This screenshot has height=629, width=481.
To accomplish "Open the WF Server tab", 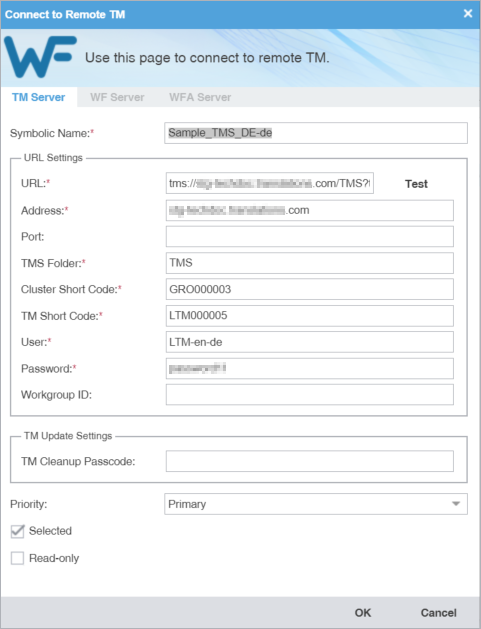I will coord(117,97).
